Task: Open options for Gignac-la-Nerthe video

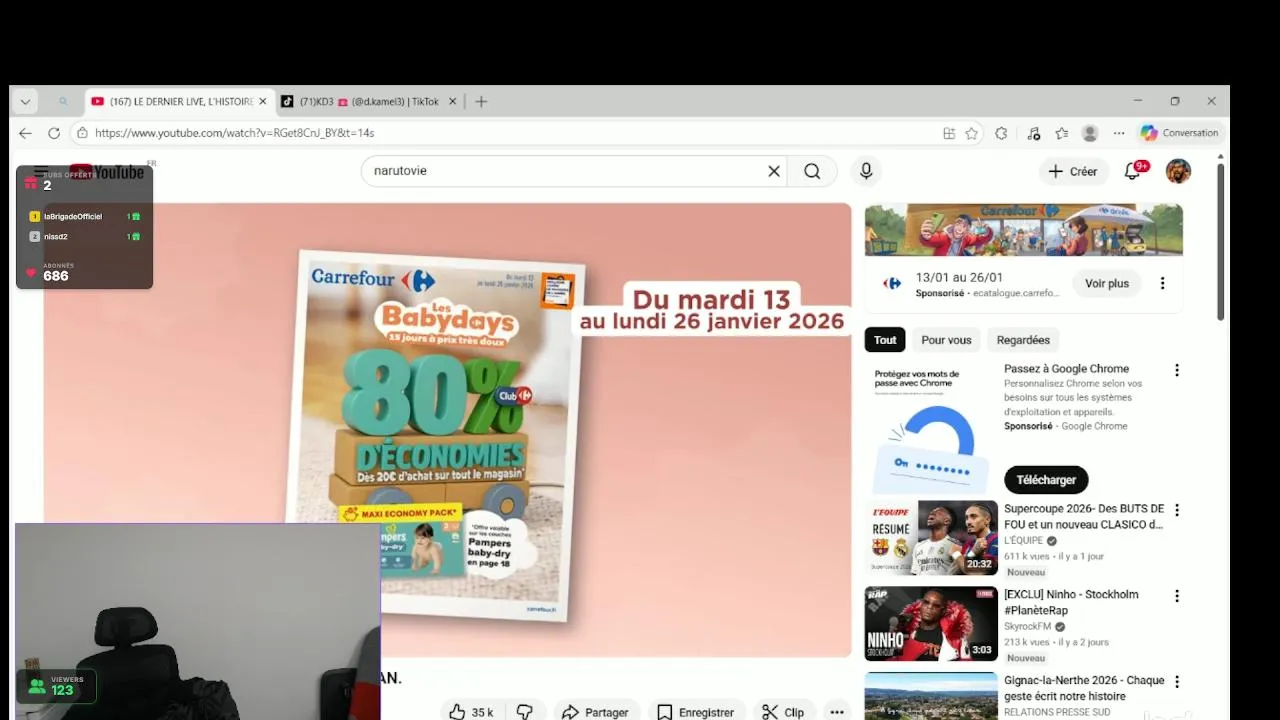Action: [x=1177, y=682]
